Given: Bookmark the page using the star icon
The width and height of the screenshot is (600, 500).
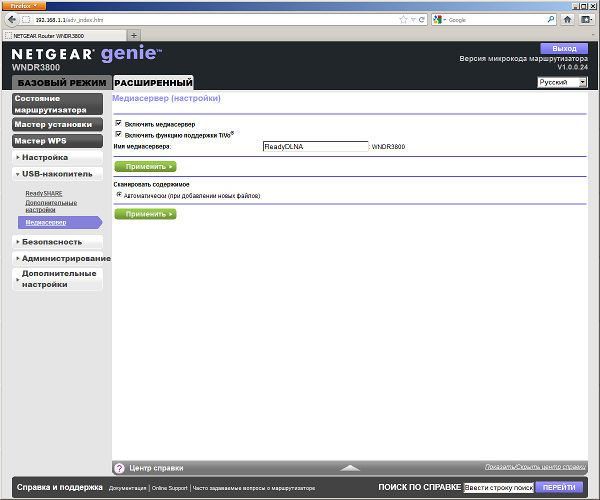Looking at the screenshot, I should [x=403, y=19].
